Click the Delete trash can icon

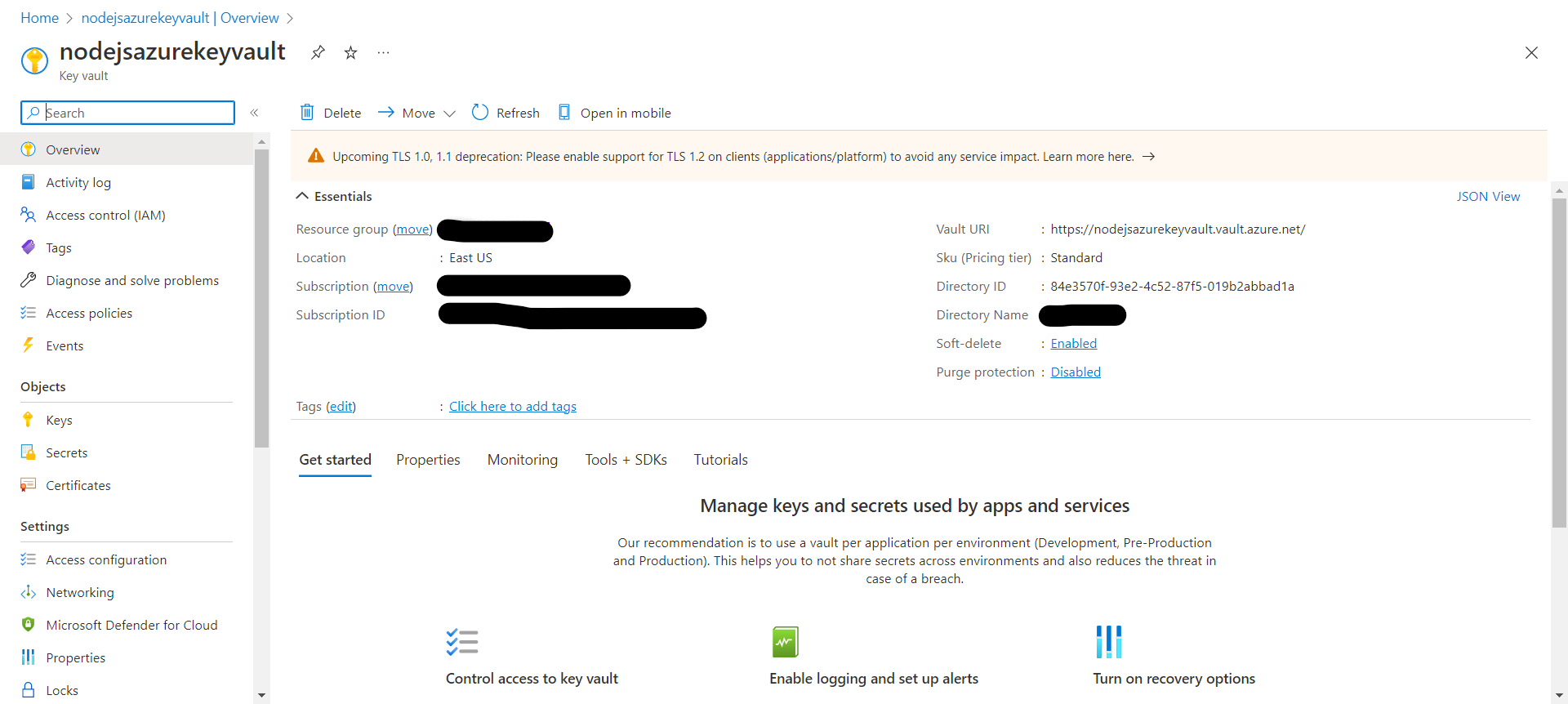click(307, 112)
